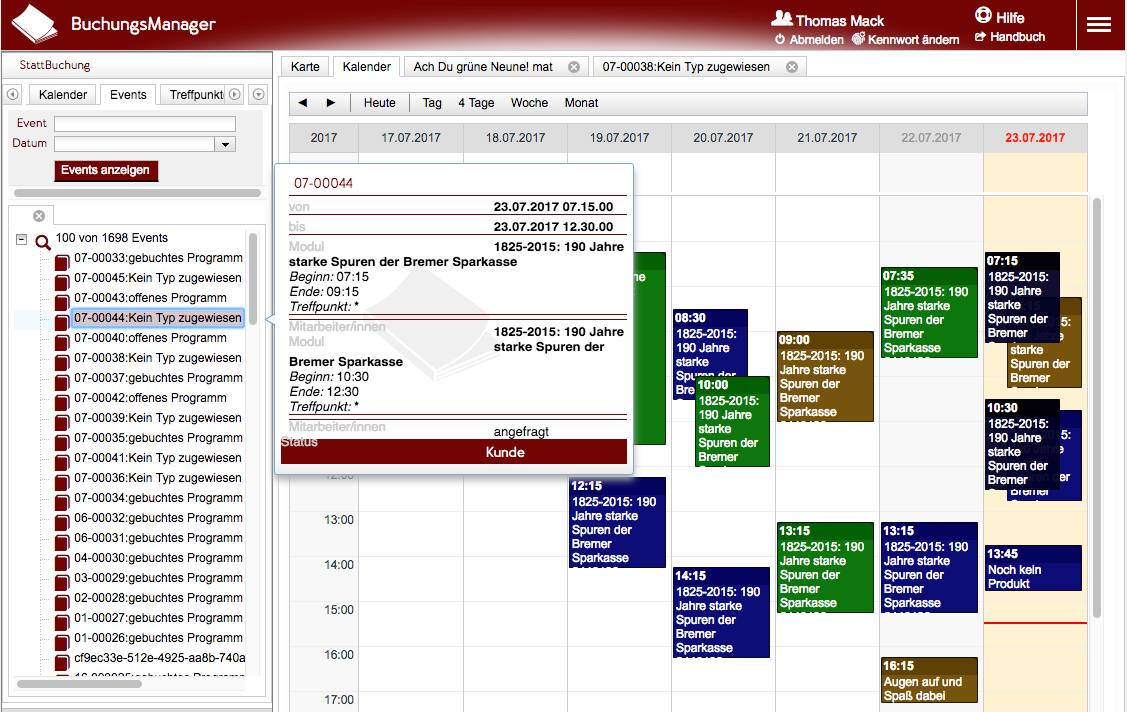Open the hamburger menu in the header
This screenshot has width=1127, height=712.
[x=1099, y=25]
